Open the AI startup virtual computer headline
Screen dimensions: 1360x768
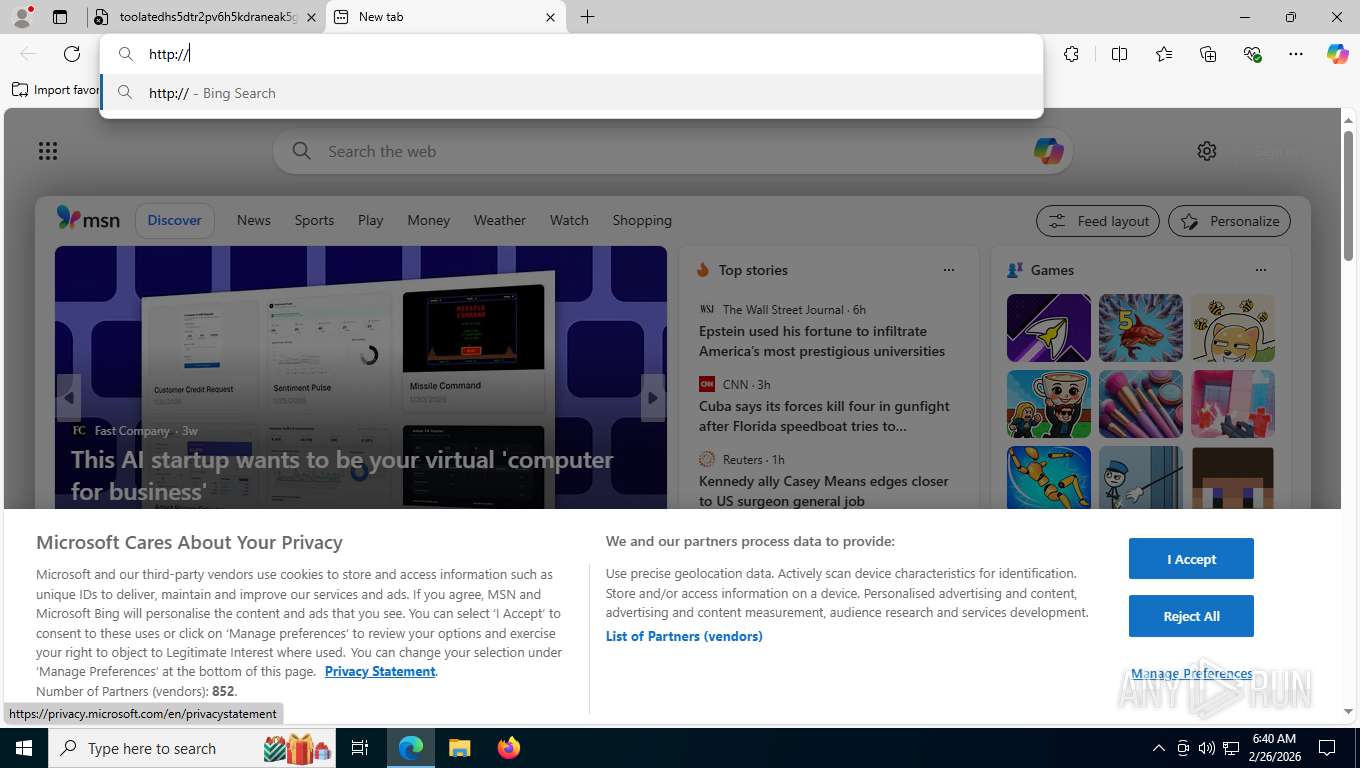(342, 475)
